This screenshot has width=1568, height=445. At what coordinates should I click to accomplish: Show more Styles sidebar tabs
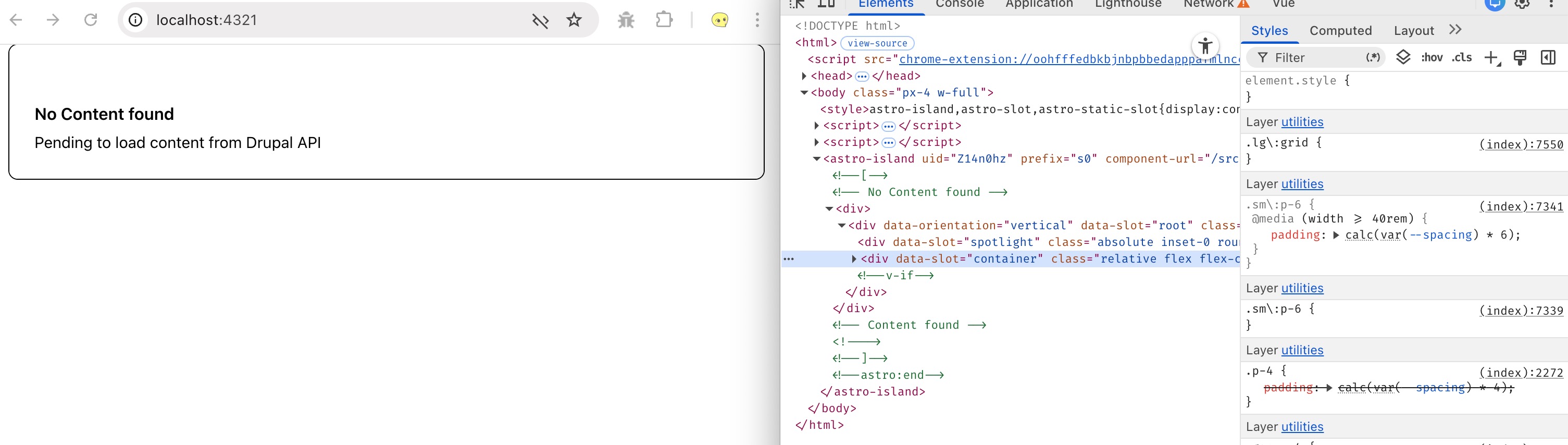[x=1455, y=30]
